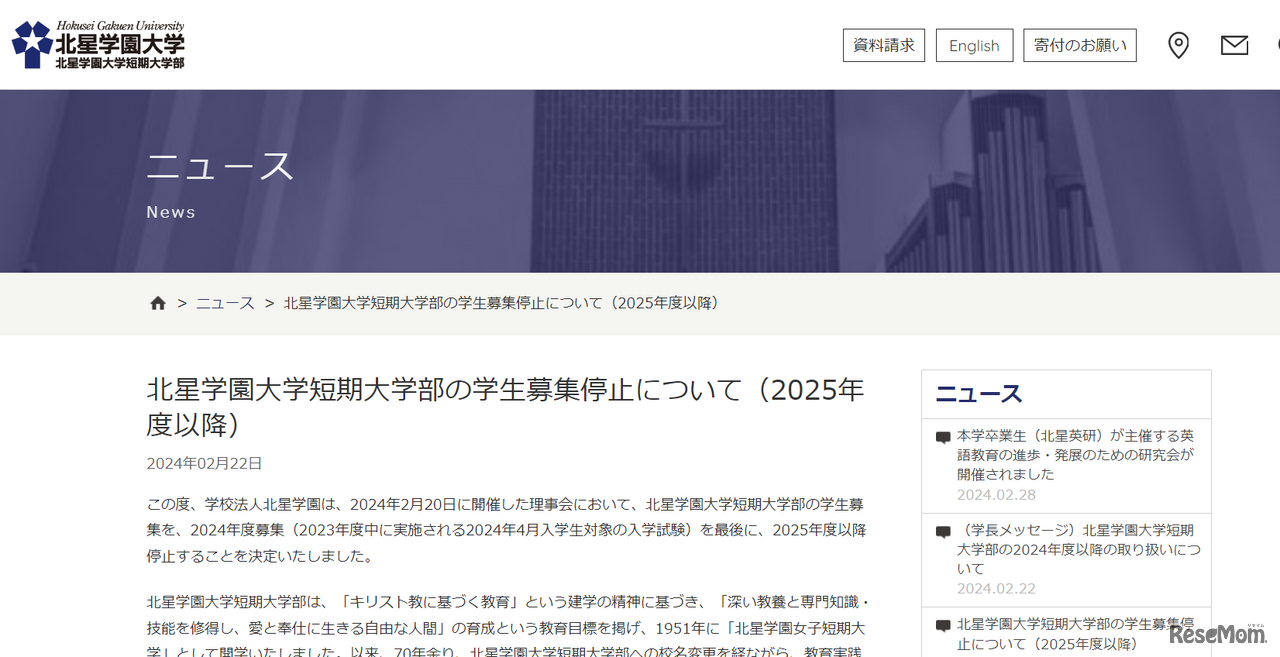Click the home icon in the breadcrumb

[158, 302]
